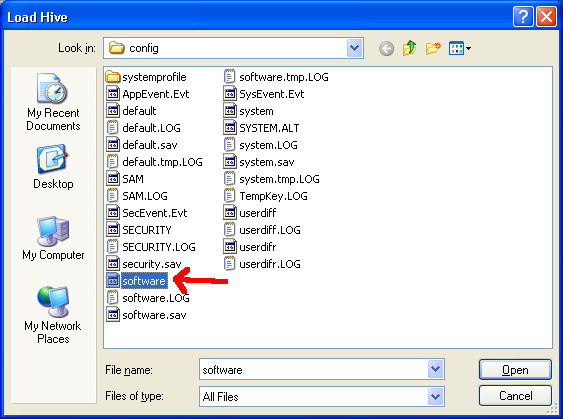
Task: Click the Back navigation arrow icon
Action: tap(386, 48)
